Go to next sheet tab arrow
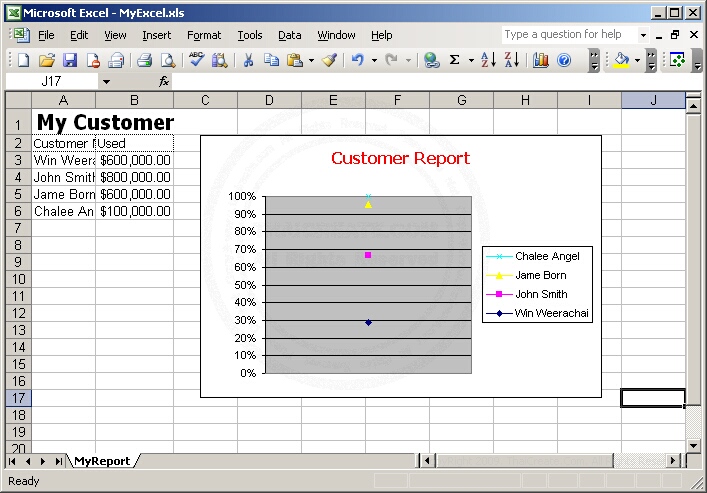Image resolution: width=707 pixels, height=493 pixels. [43, 461]
